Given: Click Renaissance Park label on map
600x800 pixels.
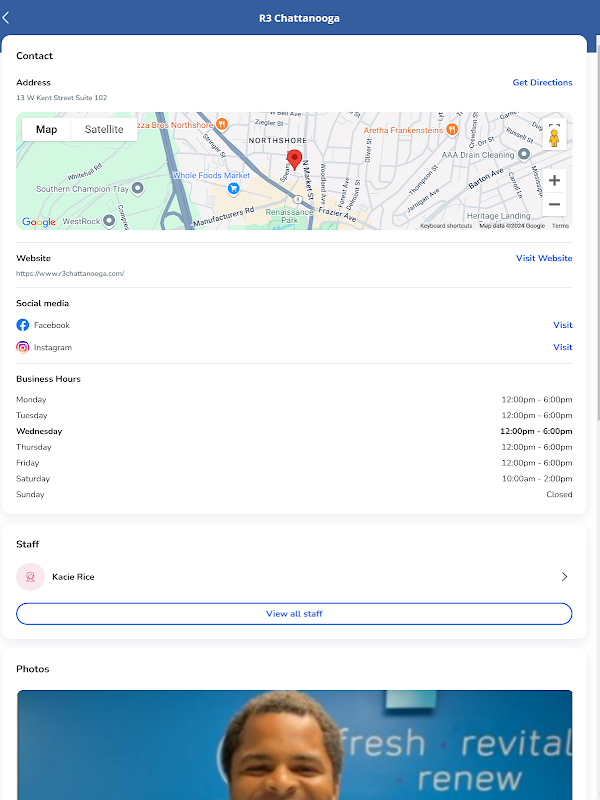Looking at the screenshot, I should (289, 216).
